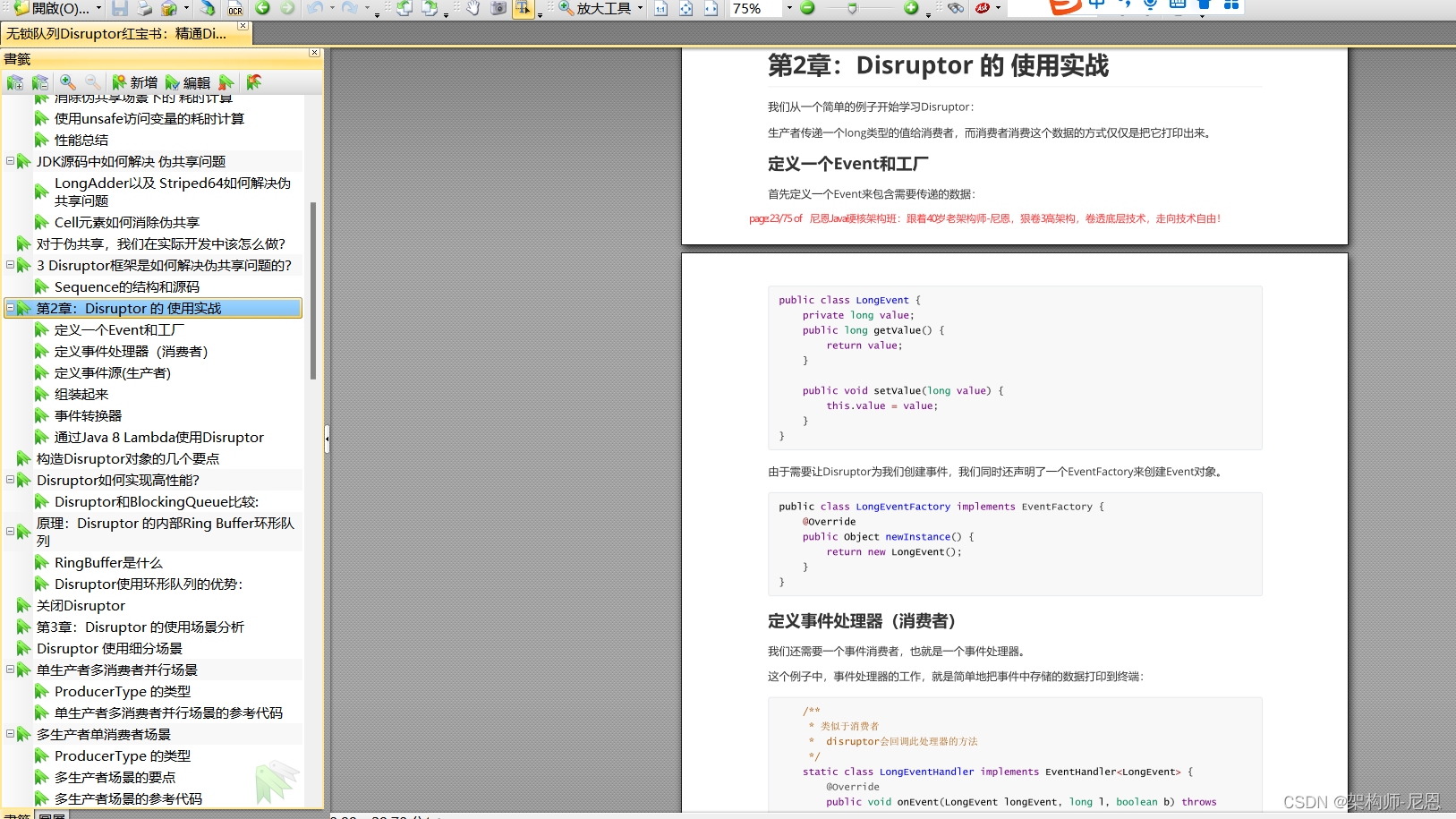This screenshot has width=1456, height=819.
Task: Open bookmark 定义一个Event和工厂
Action: pos(119,329)
